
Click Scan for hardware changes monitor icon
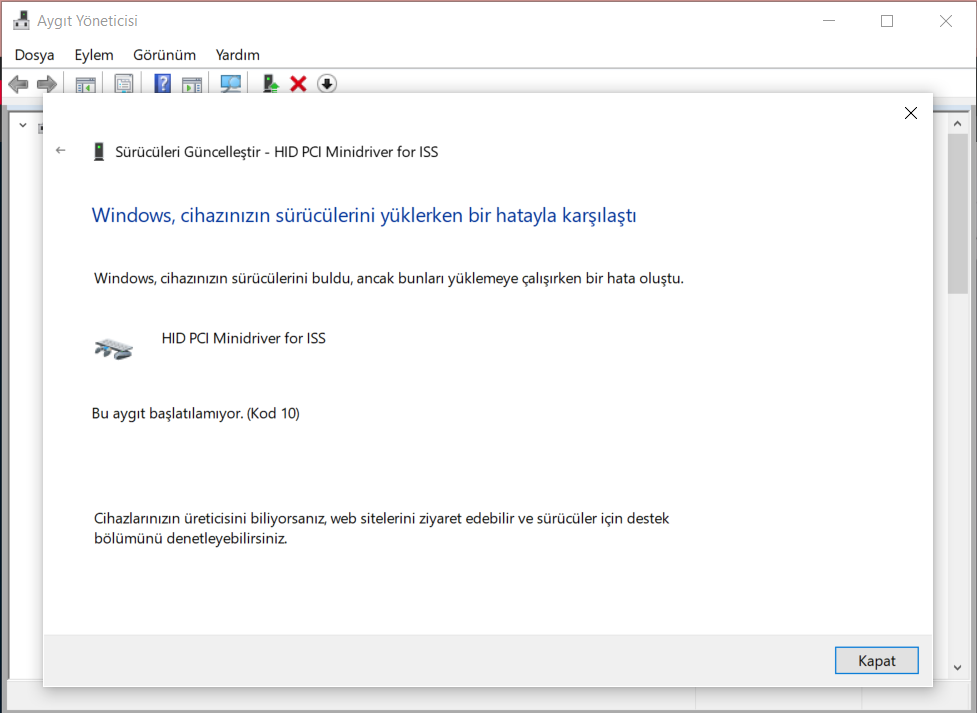(231, 84)
